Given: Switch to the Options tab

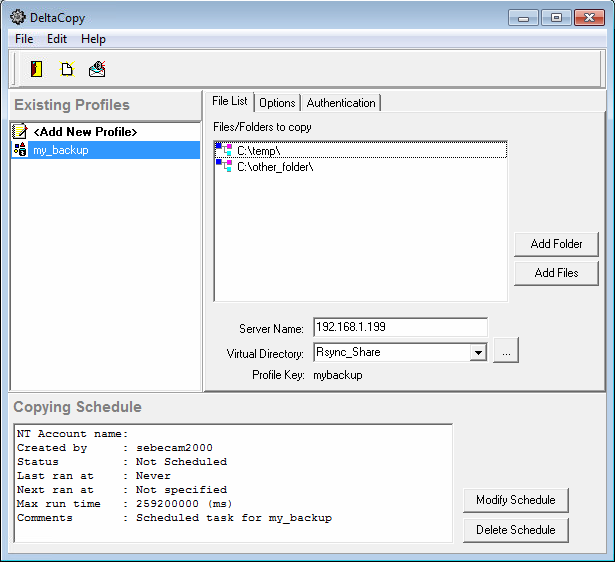Looking at the screenshot, I should (x=277, y=103).
